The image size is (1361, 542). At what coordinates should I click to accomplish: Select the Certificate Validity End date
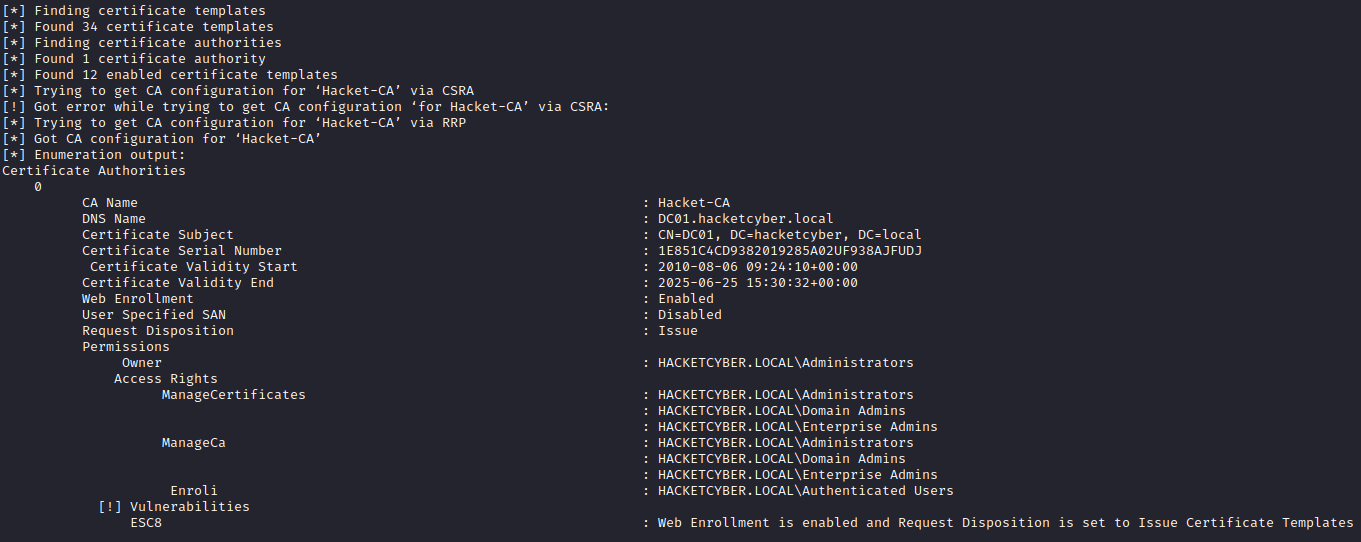click(x=758, y=283)
